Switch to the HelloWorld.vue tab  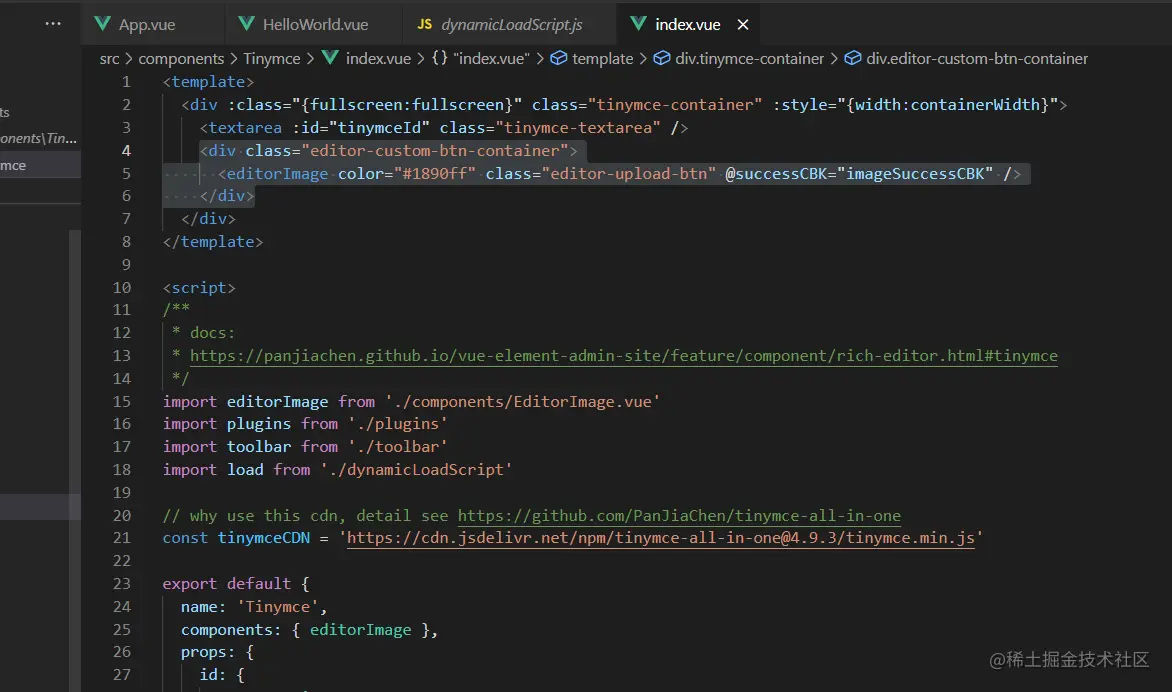[313, 25]
